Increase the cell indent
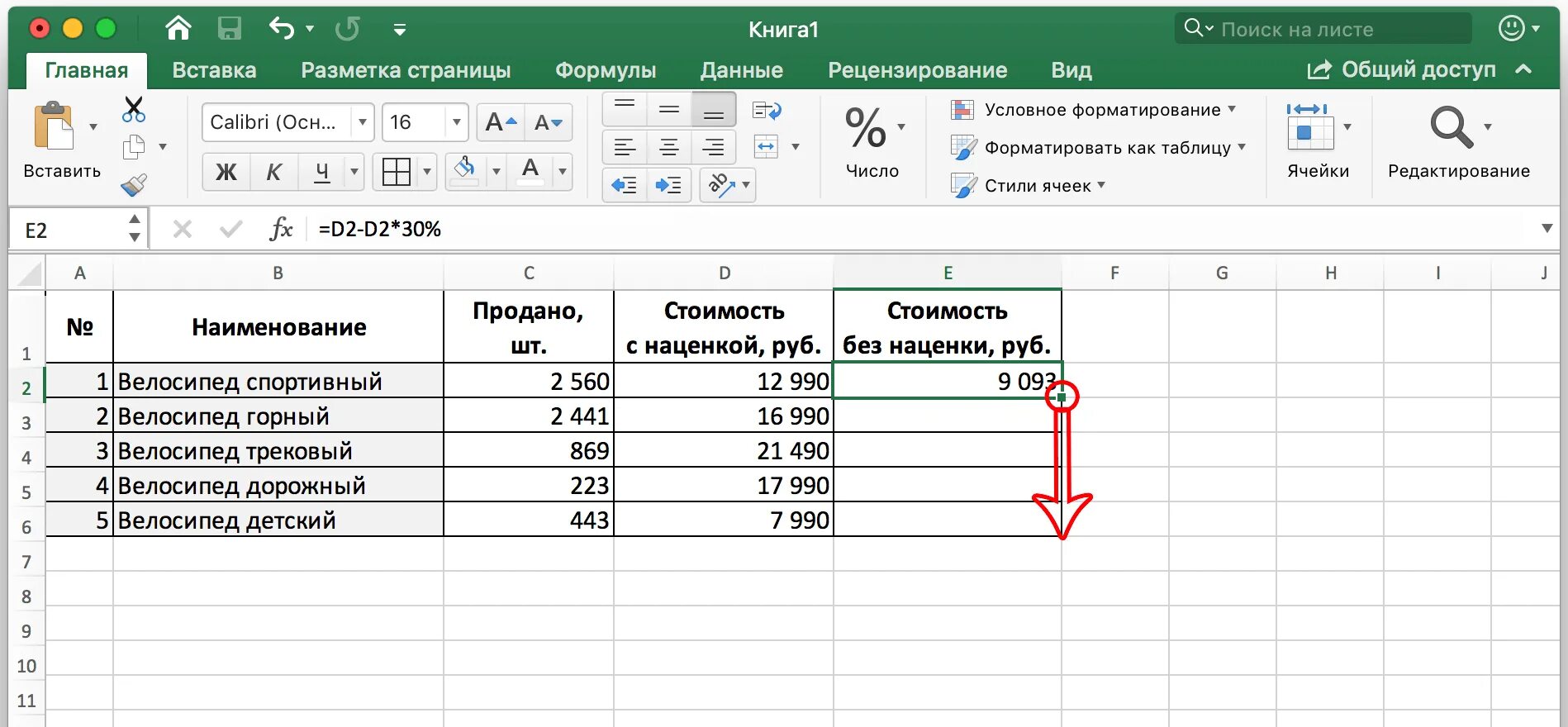Image resolution: width=1568 pixels, height=727 pixels. 669,185
